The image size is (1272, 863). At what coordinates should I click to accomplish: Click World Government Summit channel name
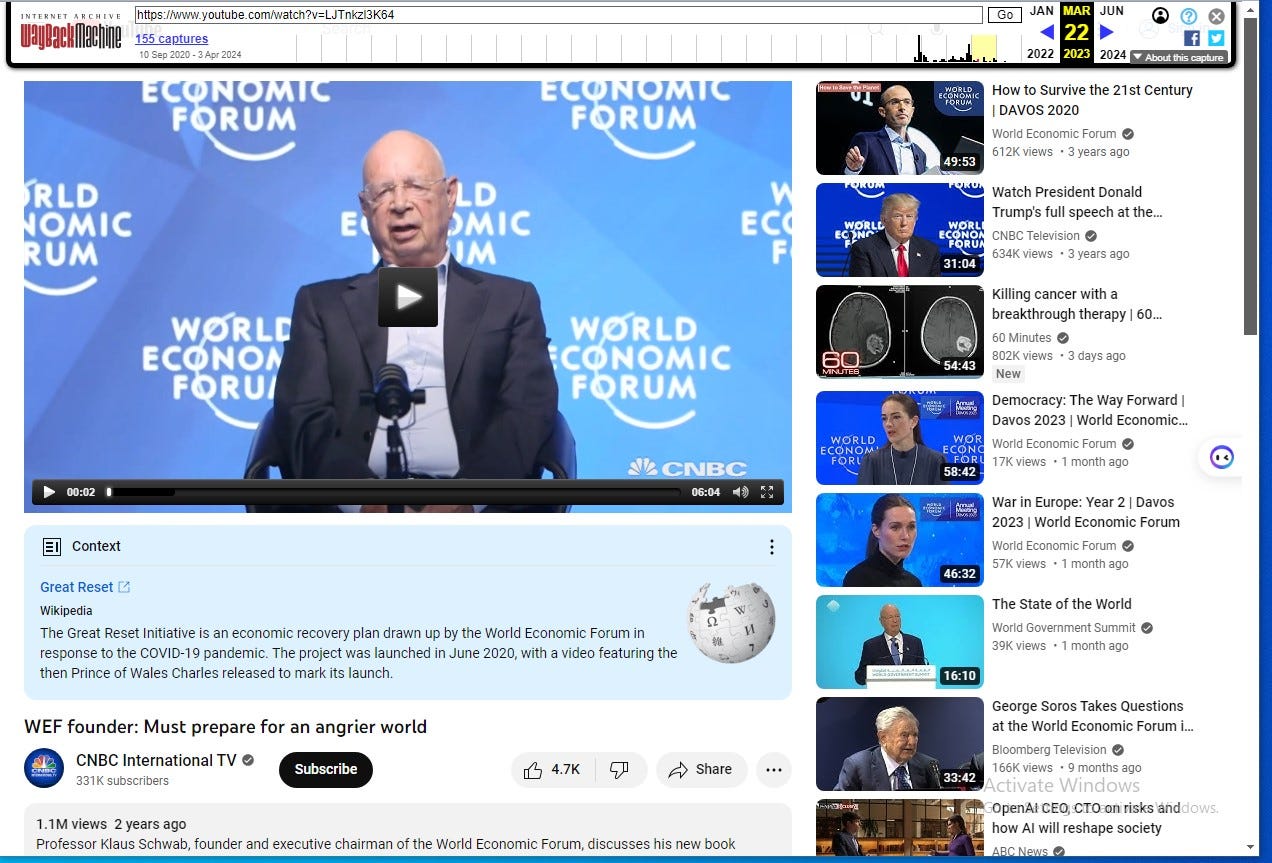[1064, 628]
